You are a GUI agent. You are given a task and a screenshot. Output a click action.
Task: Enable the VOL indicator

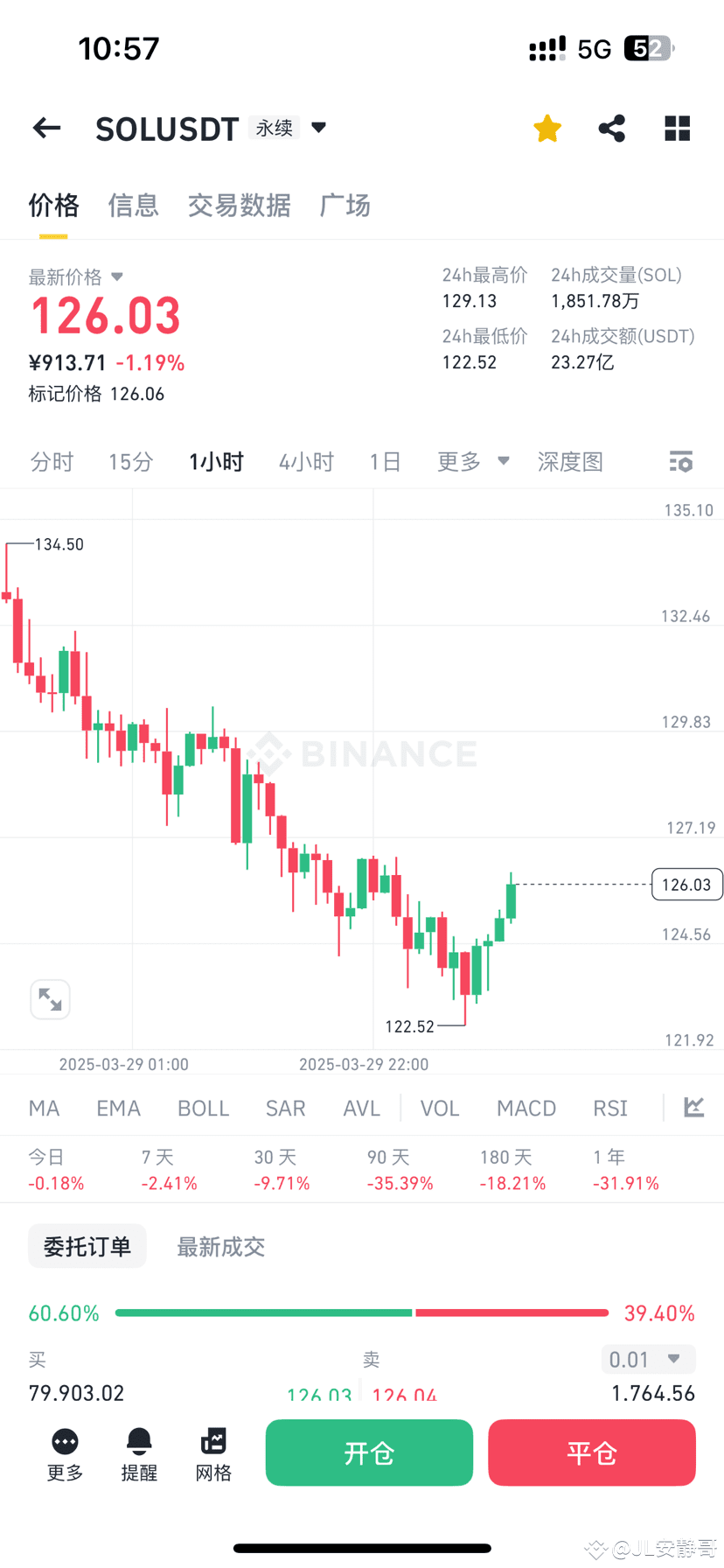(x=439, y=1107)
